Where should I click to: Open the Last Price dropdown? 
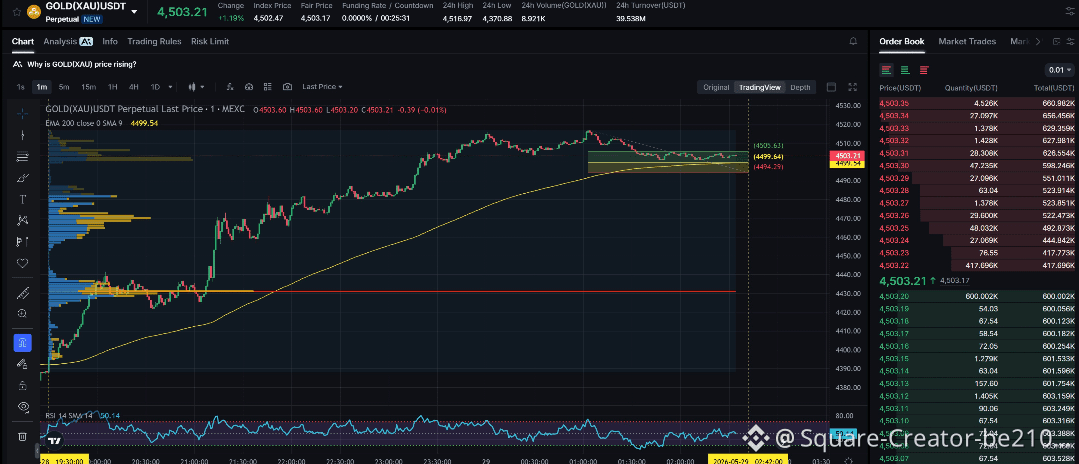(322, 87)
